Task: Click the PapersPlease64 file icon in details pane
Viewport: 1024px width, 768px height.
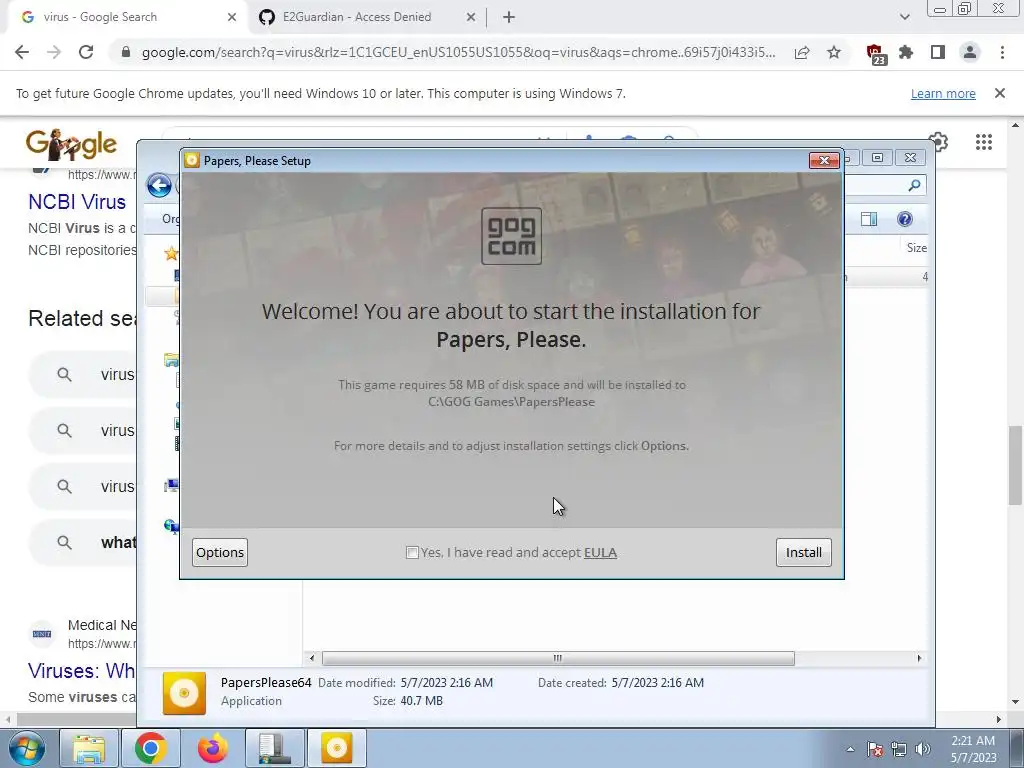Action: (184, 693)
